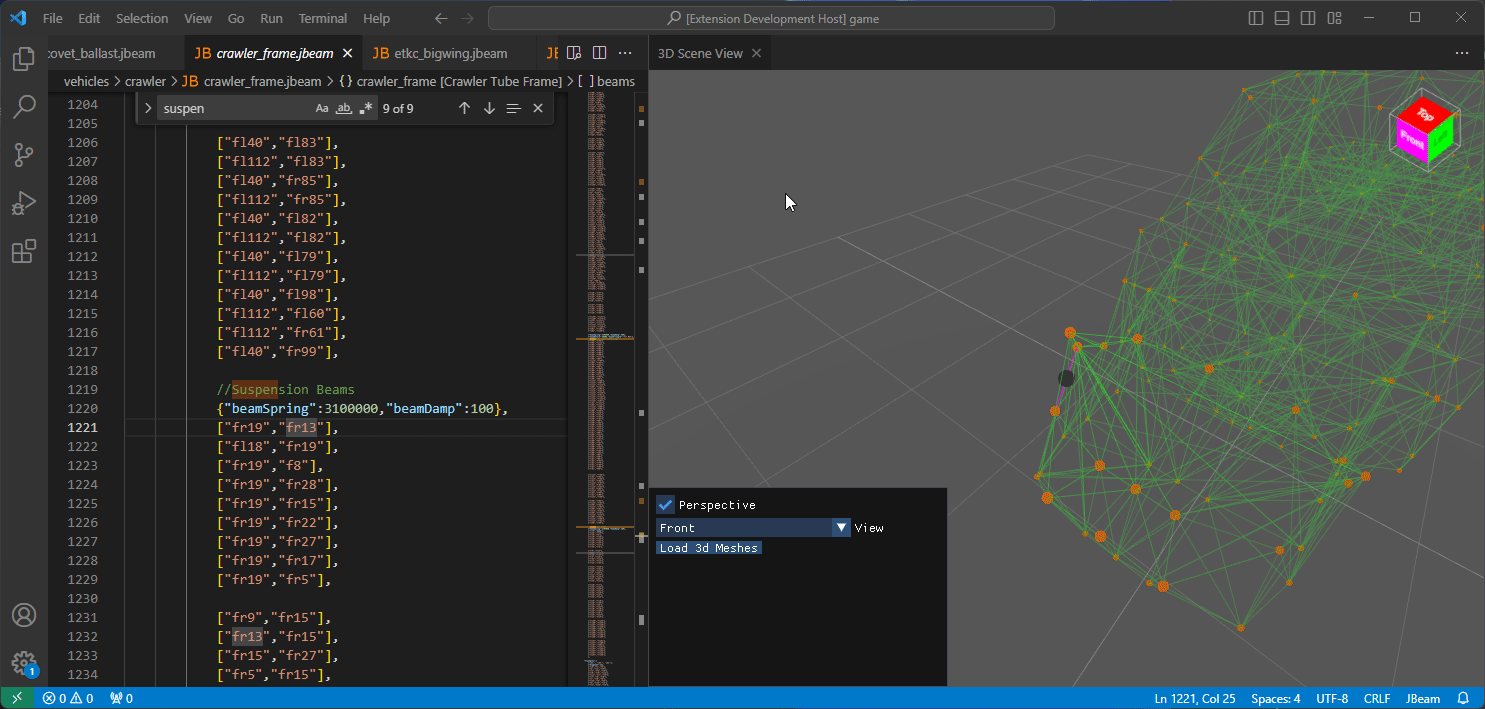Toggle Match Case in find widget

tap(322, 108)
